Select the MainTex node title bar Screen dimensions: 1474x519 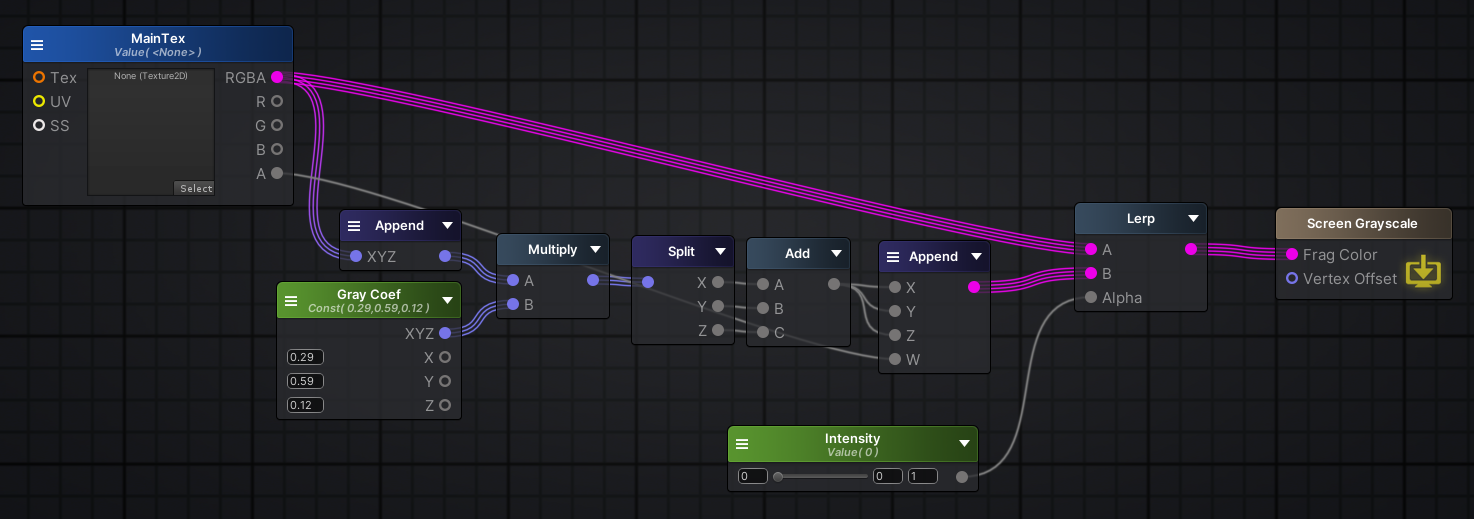coord(158,45)
